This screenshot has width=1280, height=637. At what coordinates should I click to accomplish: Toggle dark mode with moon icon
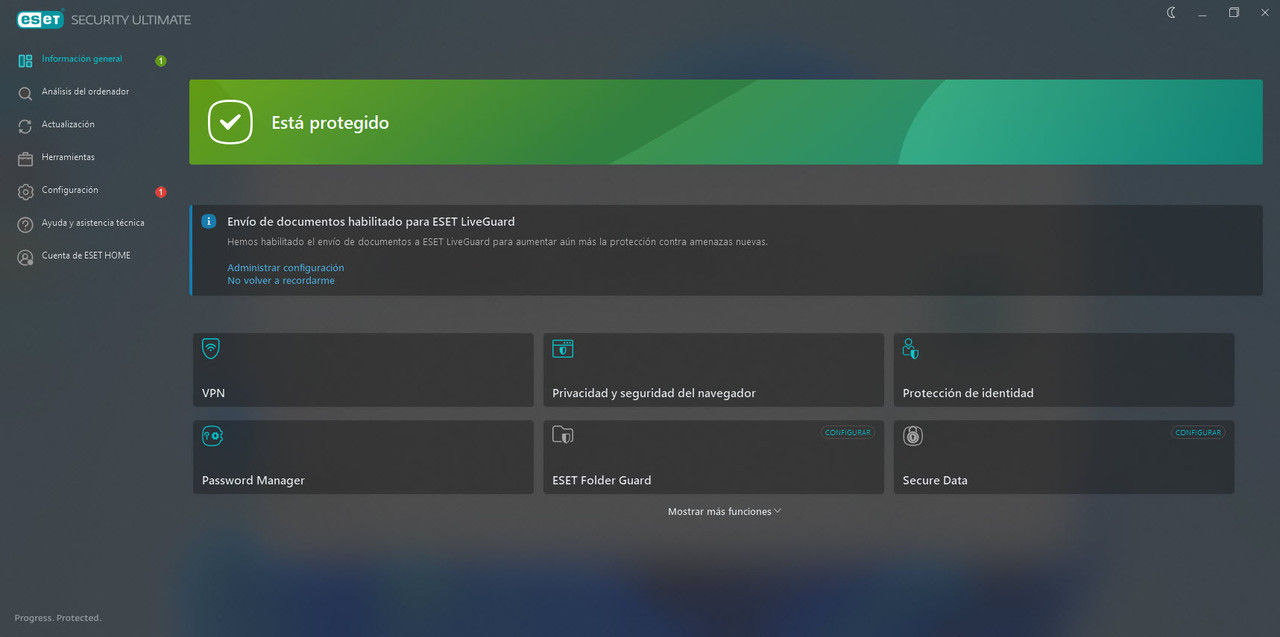coord(1172,12)
